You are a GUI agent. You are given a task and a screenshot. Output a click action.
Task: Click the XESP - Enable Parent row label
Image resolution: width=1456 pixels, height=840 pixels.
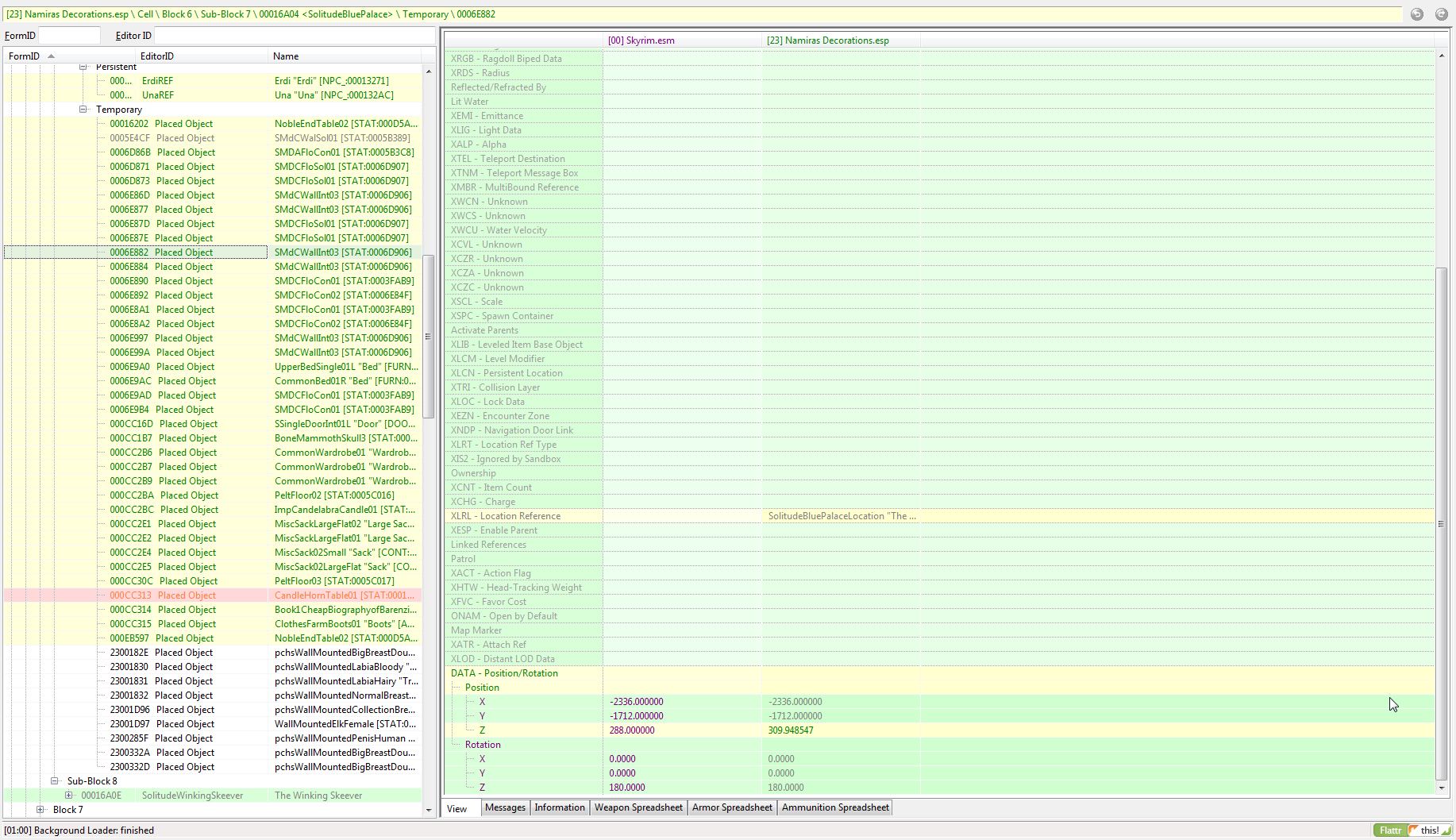494,530
